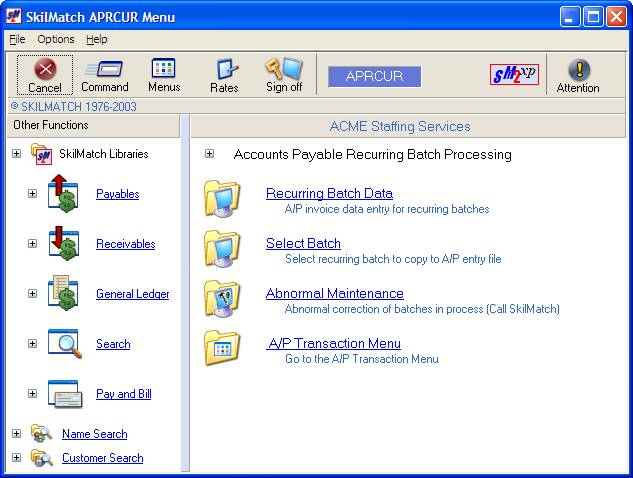The width and height of the screenshot is (633, 478).
Task: Click 'A/P invoice data entry for recurring batches'
Action: click(387, 209)
